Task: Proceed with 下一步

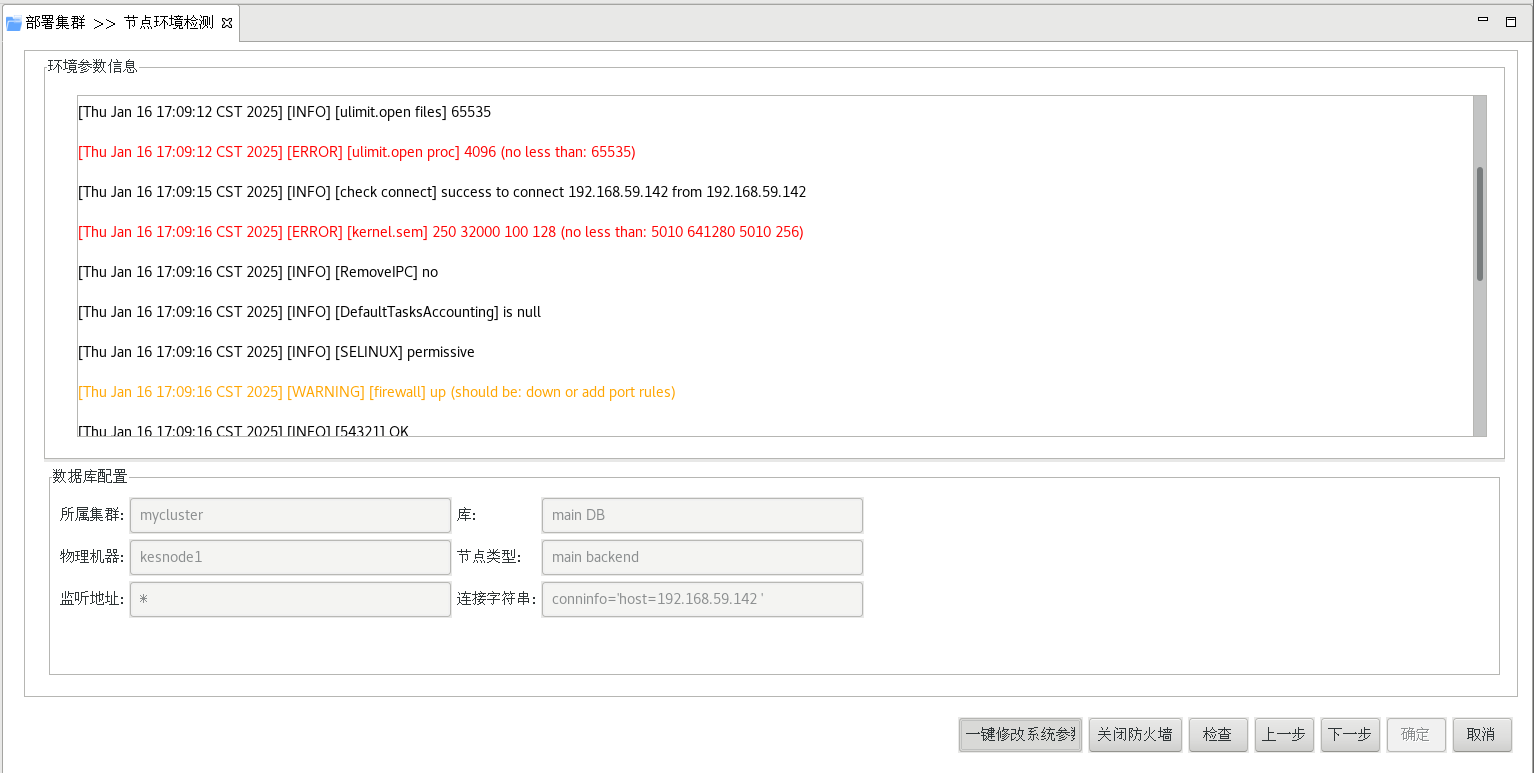Action: point(1349,734)
